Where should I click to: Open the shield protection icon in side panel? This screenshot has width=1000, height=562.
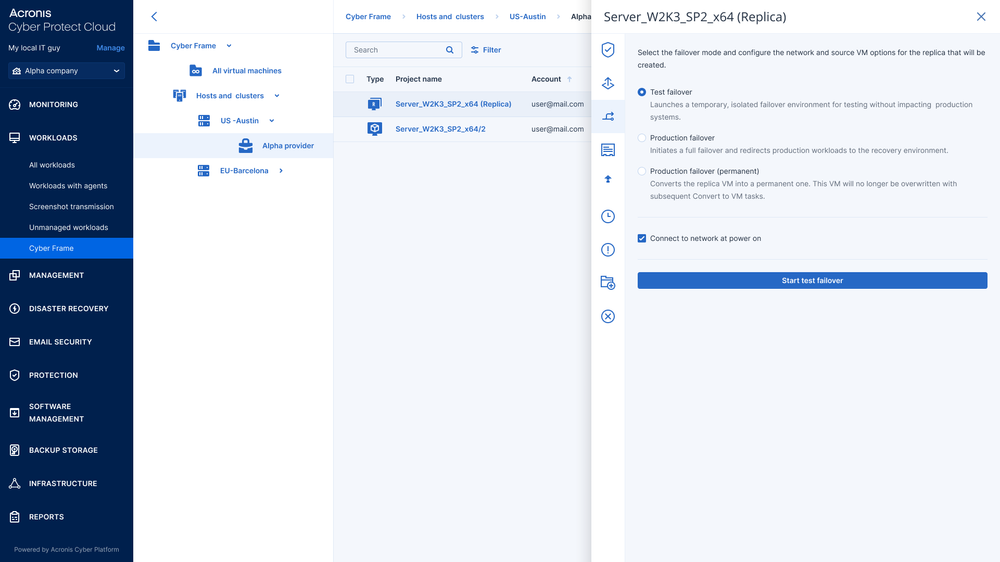(608, 50)
